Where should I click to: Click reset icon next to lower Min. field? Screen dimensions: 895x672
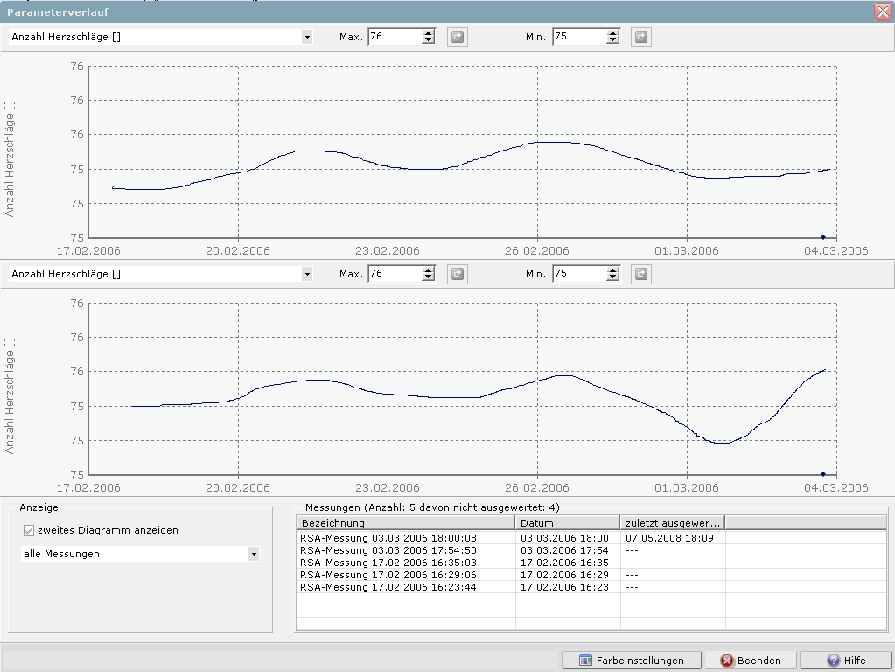(641, 274)
